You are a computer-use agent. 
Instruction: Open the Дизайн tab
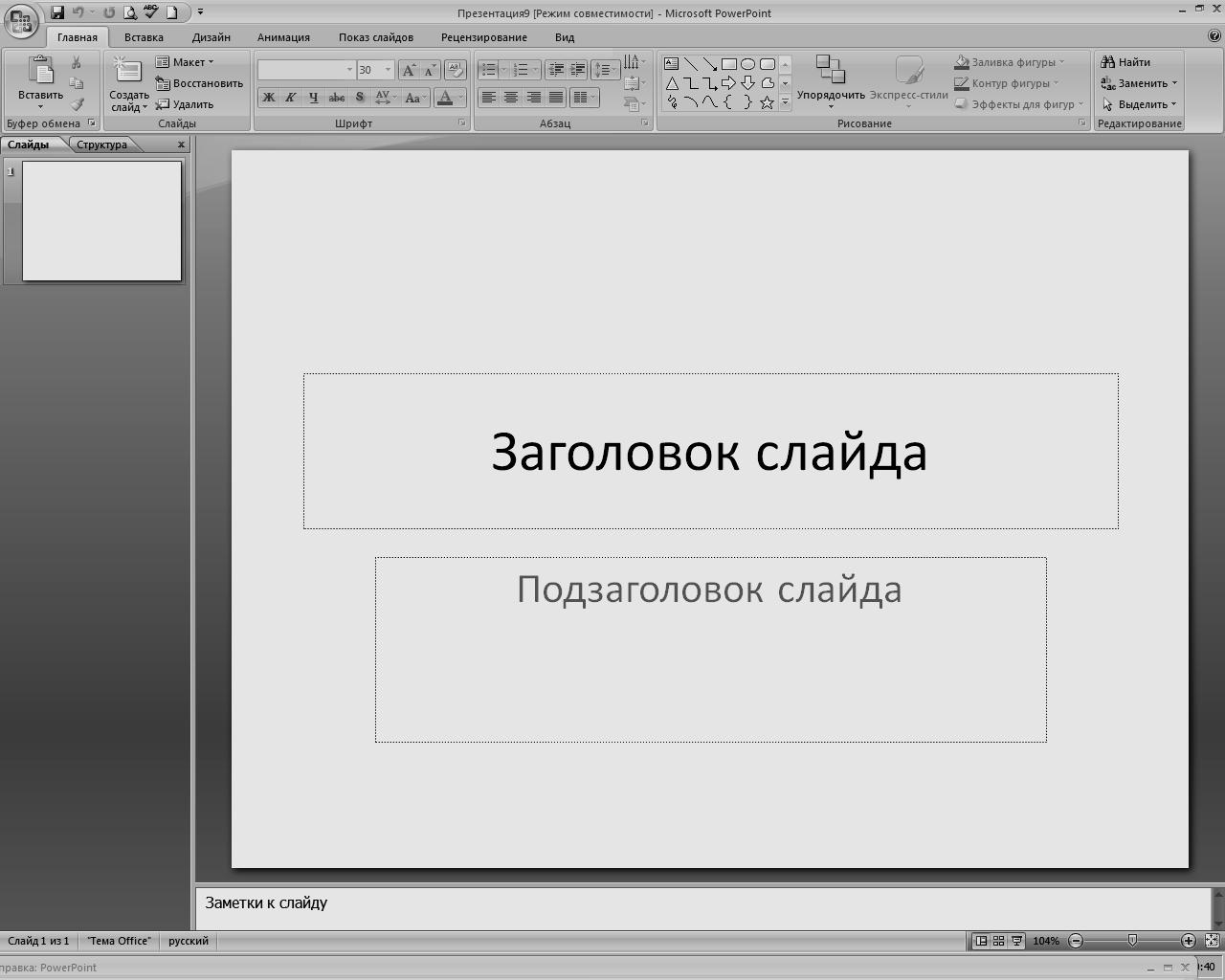click(211, 37)
